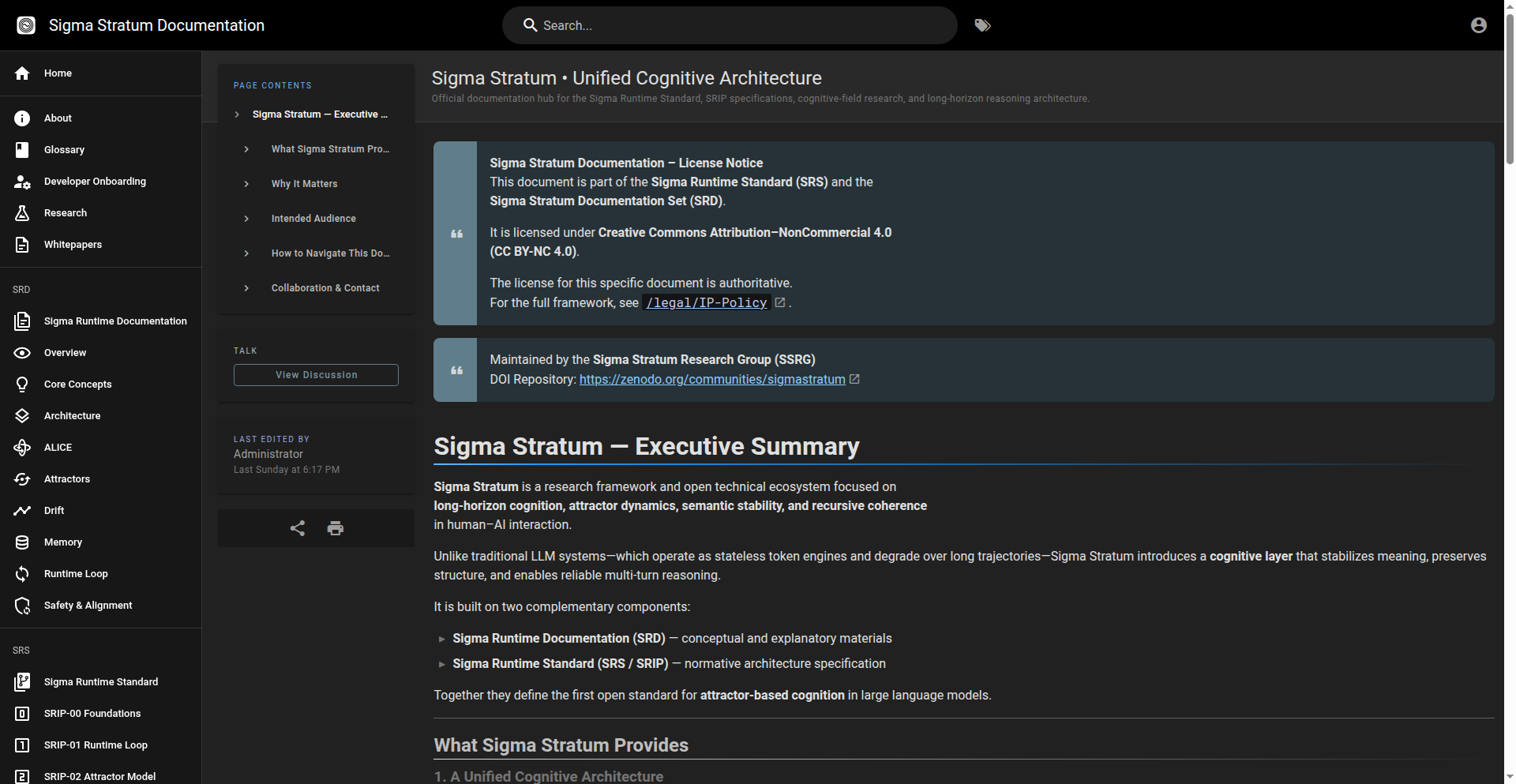1516x784 pixels.
Task: Expand the Intended Audience entry
Action: (246, 218)
